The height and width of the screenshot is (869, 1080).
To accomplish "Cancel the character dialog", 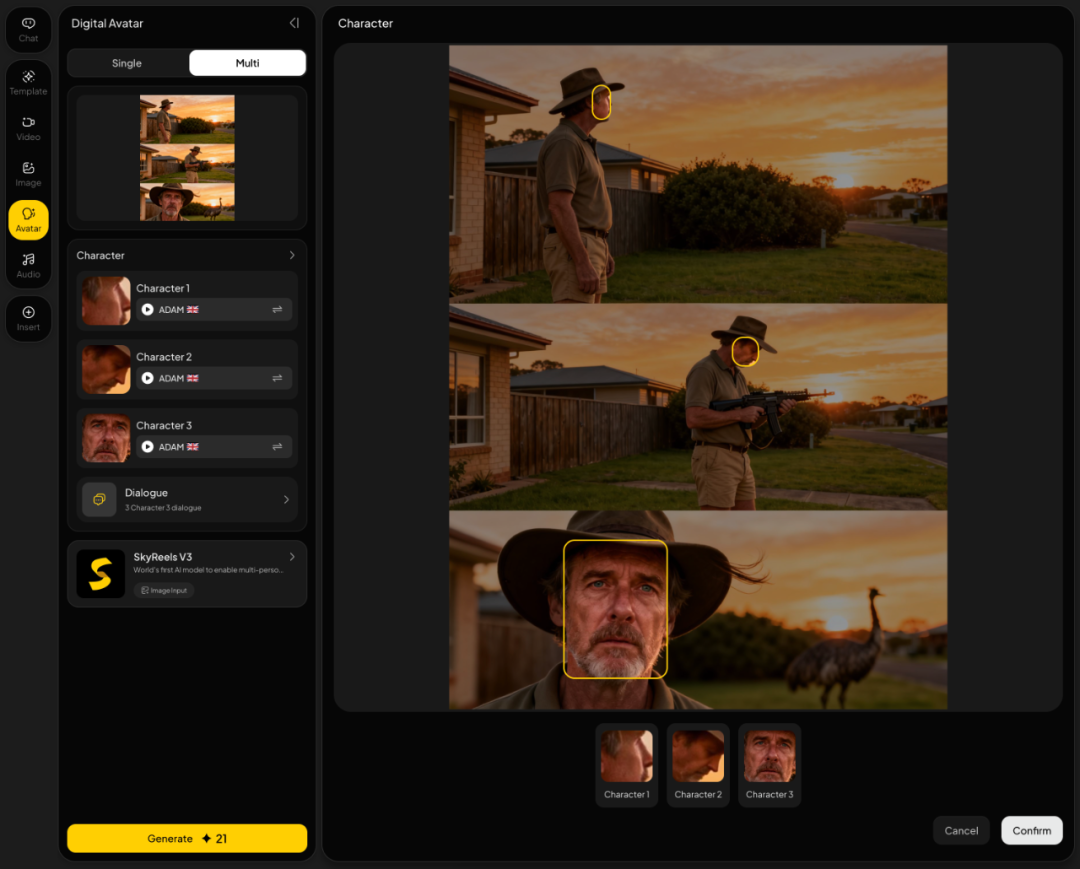I will tap(961, 830).
